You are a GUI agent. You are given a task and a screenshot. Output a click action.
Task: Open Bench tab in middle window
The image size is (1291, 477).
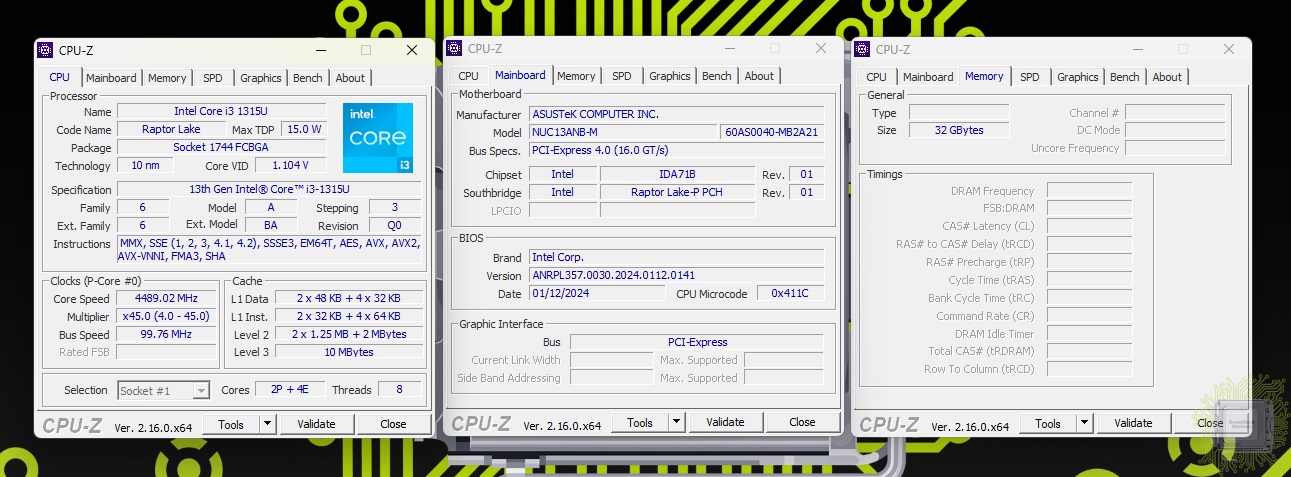coord(717,76)
